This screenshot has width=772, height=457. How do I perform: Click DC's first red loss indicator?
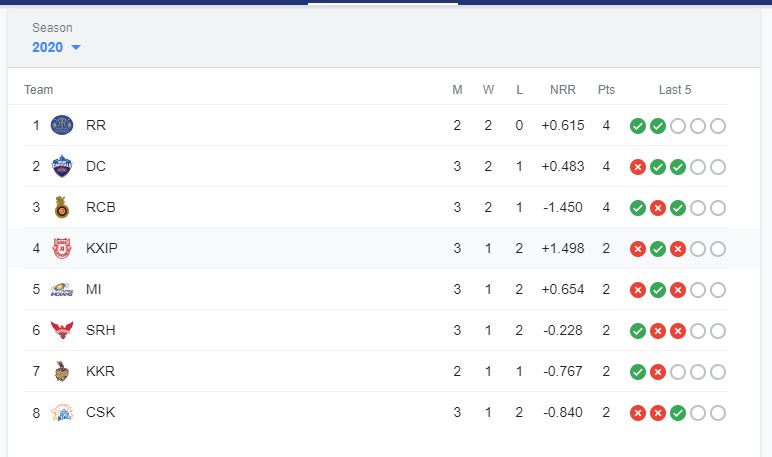(x=637, y=167)
